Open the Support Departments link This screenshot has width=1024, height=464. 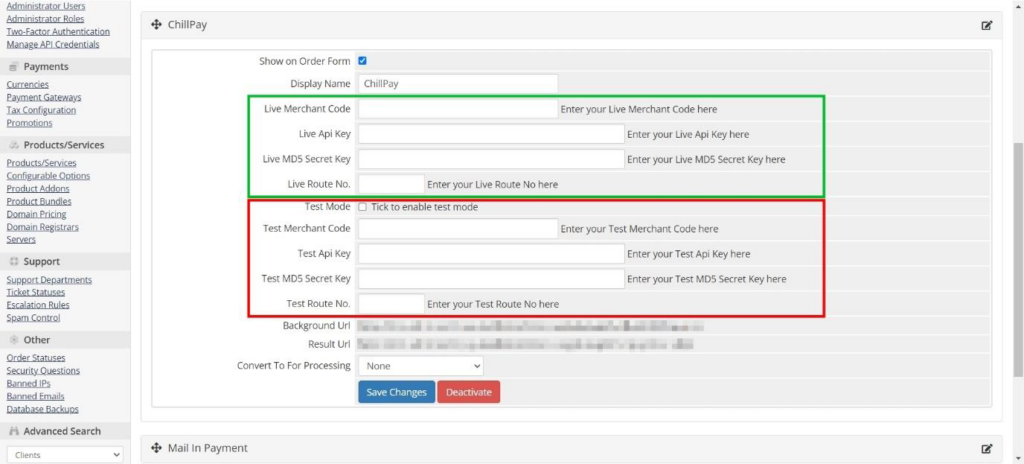49,280
